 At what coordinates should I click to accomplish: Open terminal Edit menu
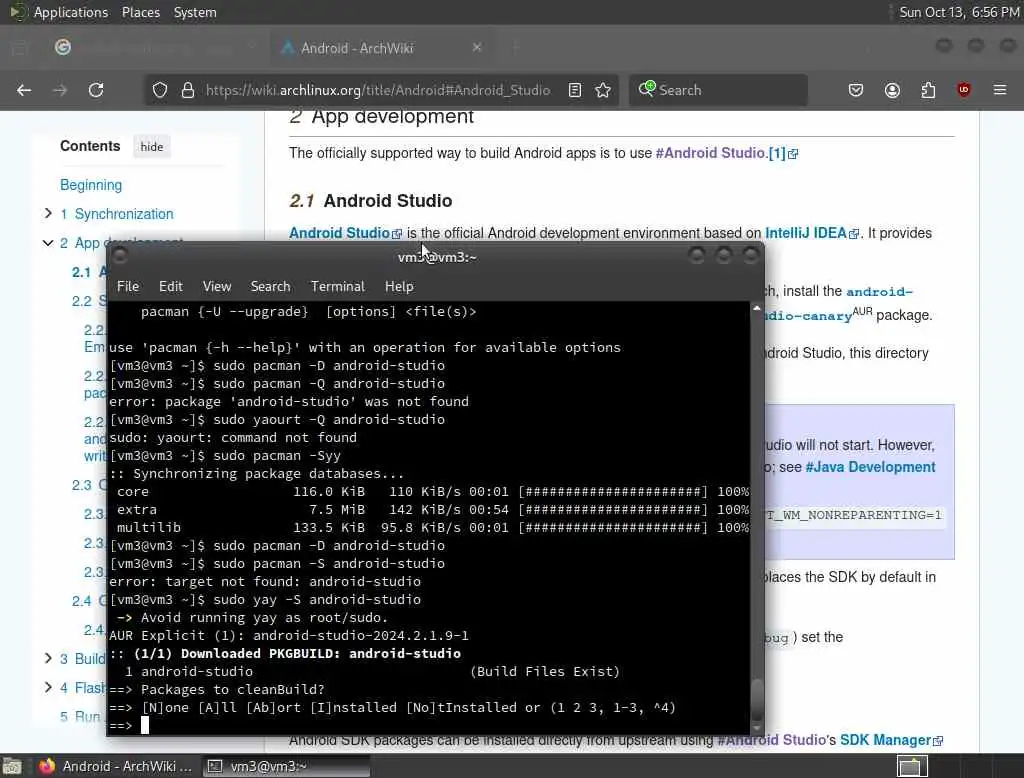pyautogui.click(x=170, y=286)
